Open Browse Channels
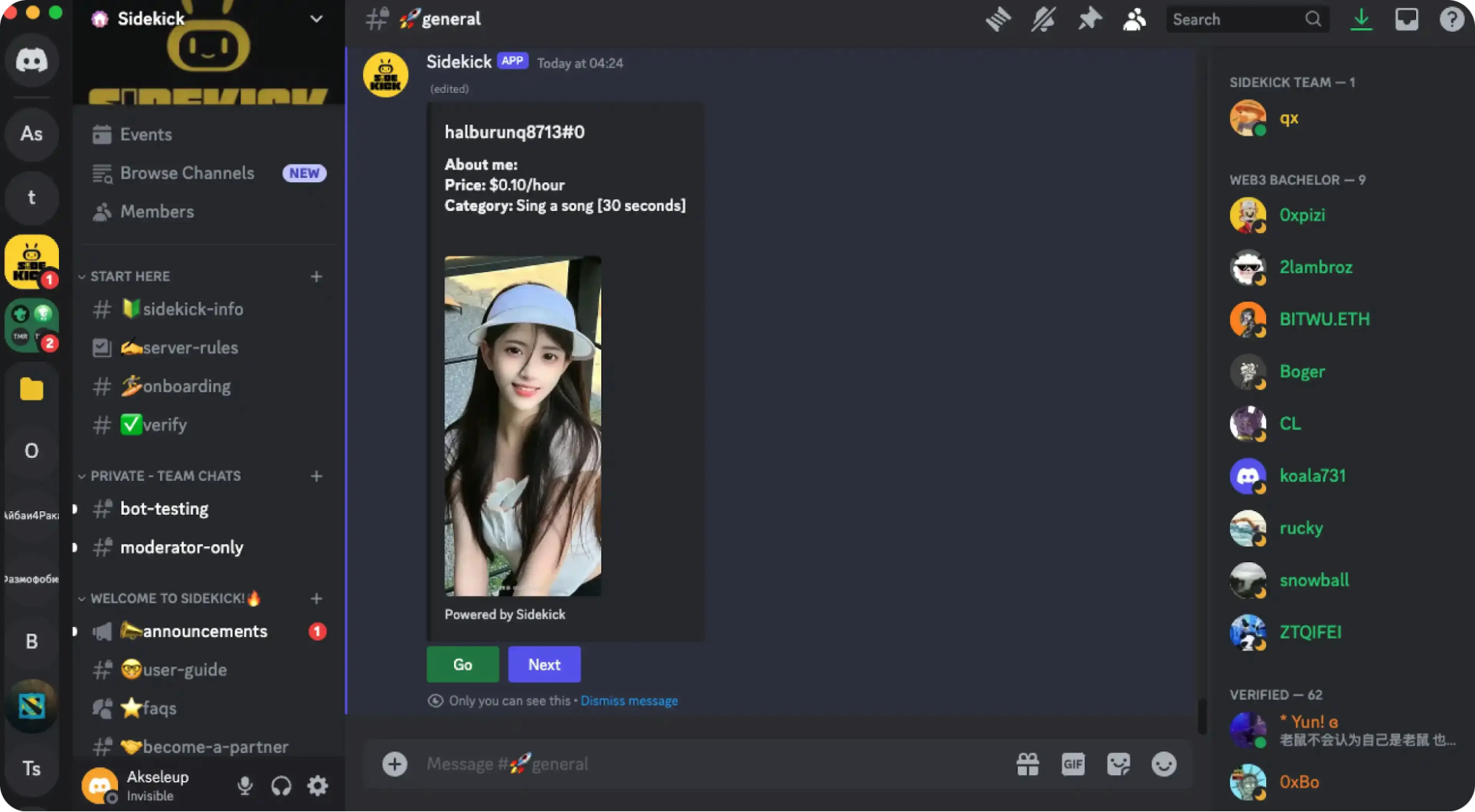This screenshot has width=1475, height=812. [187, 173]
